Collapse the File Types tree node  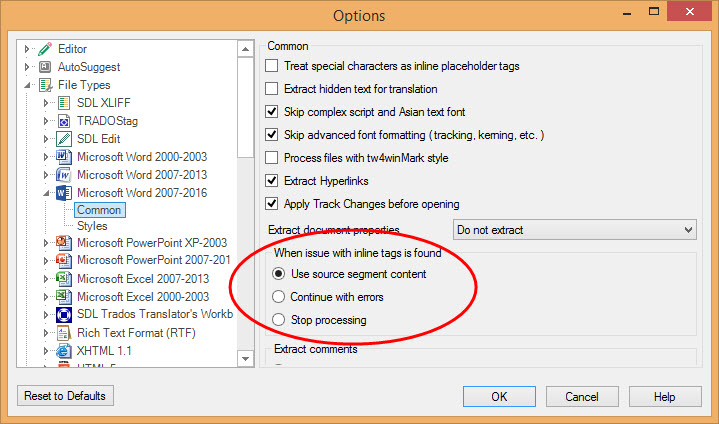pyautogui.click(x=28, y=86)
